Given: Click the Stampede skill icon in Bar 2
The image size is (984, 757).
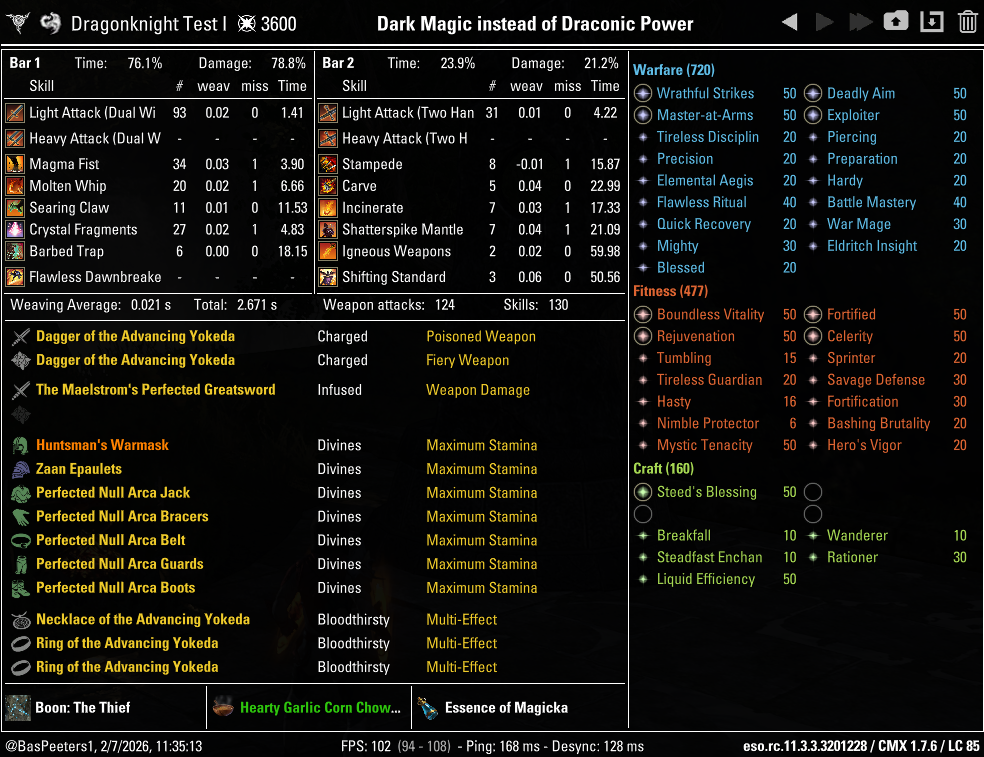Looking at the screenshot, I should [330, 163].
